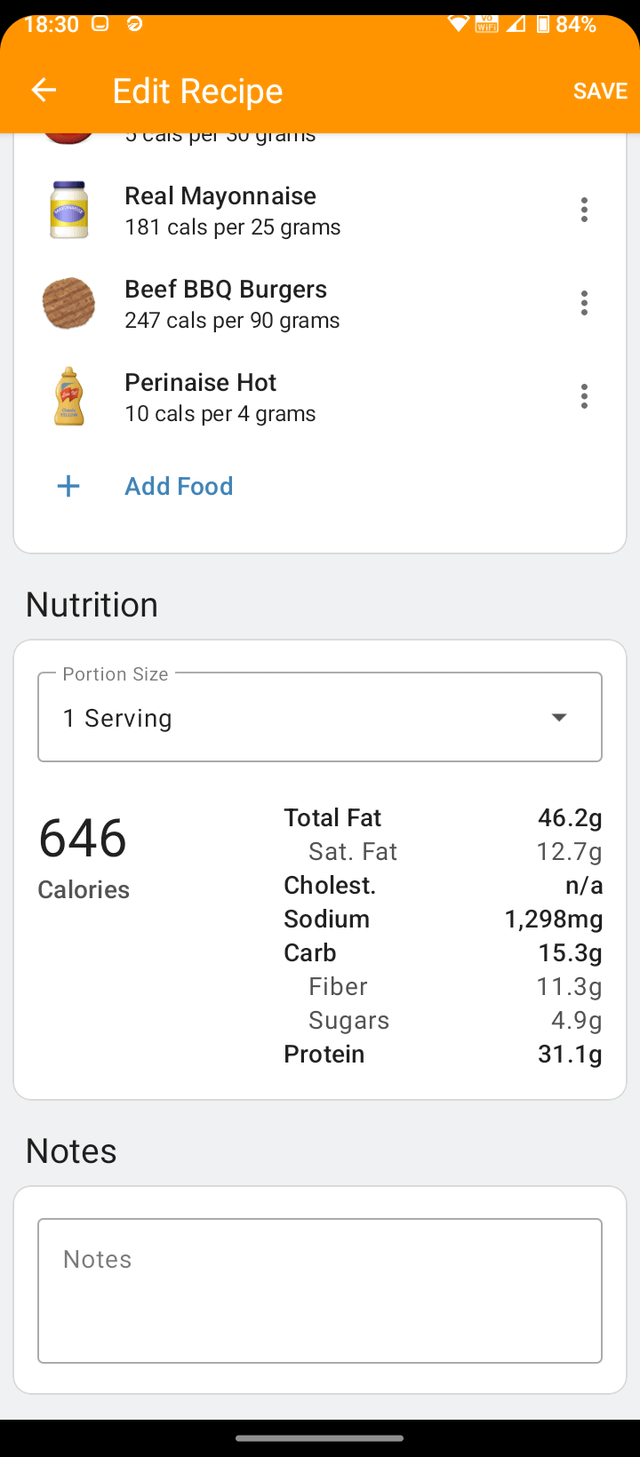Image resolution: width=640 pixels, height=1457 pixels.
Task: Tap the plus icon to add food
Action: point(68,486)
